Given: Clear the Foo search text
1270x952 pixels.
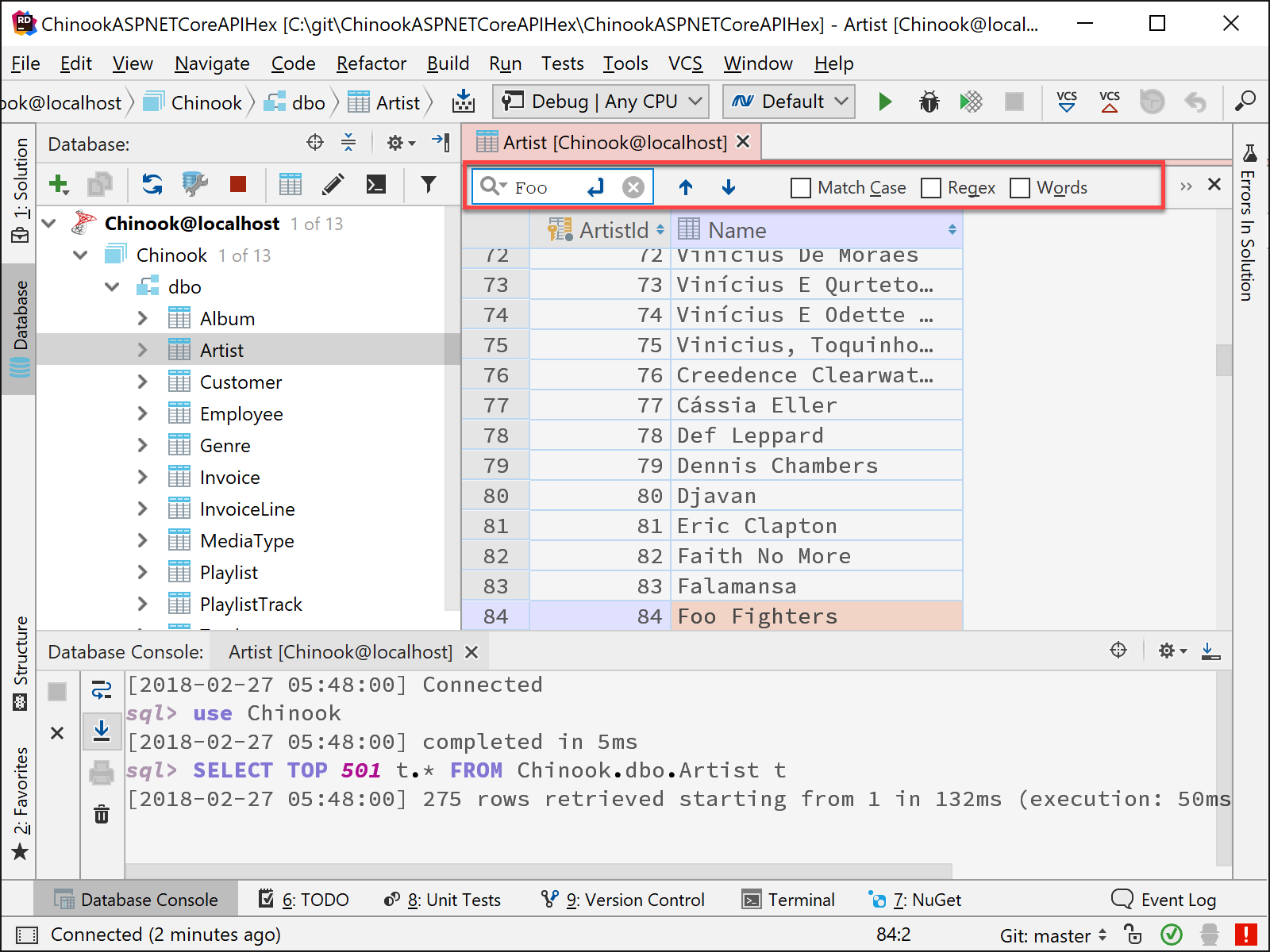Looking at the screenshot, I should pyautogui.click(x=633, y=187).
